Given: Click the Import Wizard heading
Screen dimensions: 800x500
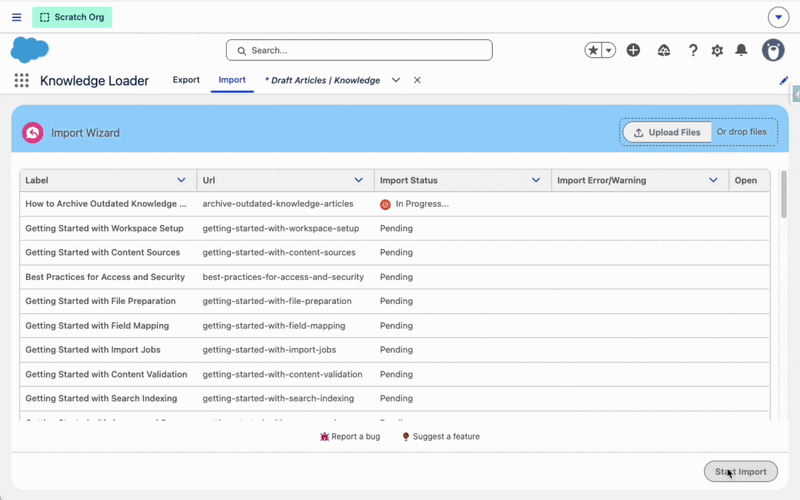Looking at the screenshot, I should click(85, 133).
